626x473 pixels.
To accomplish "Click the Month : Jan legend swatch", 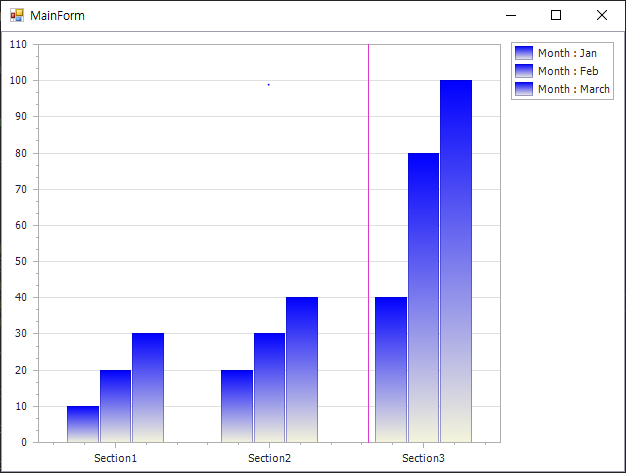I will (524, 53).
